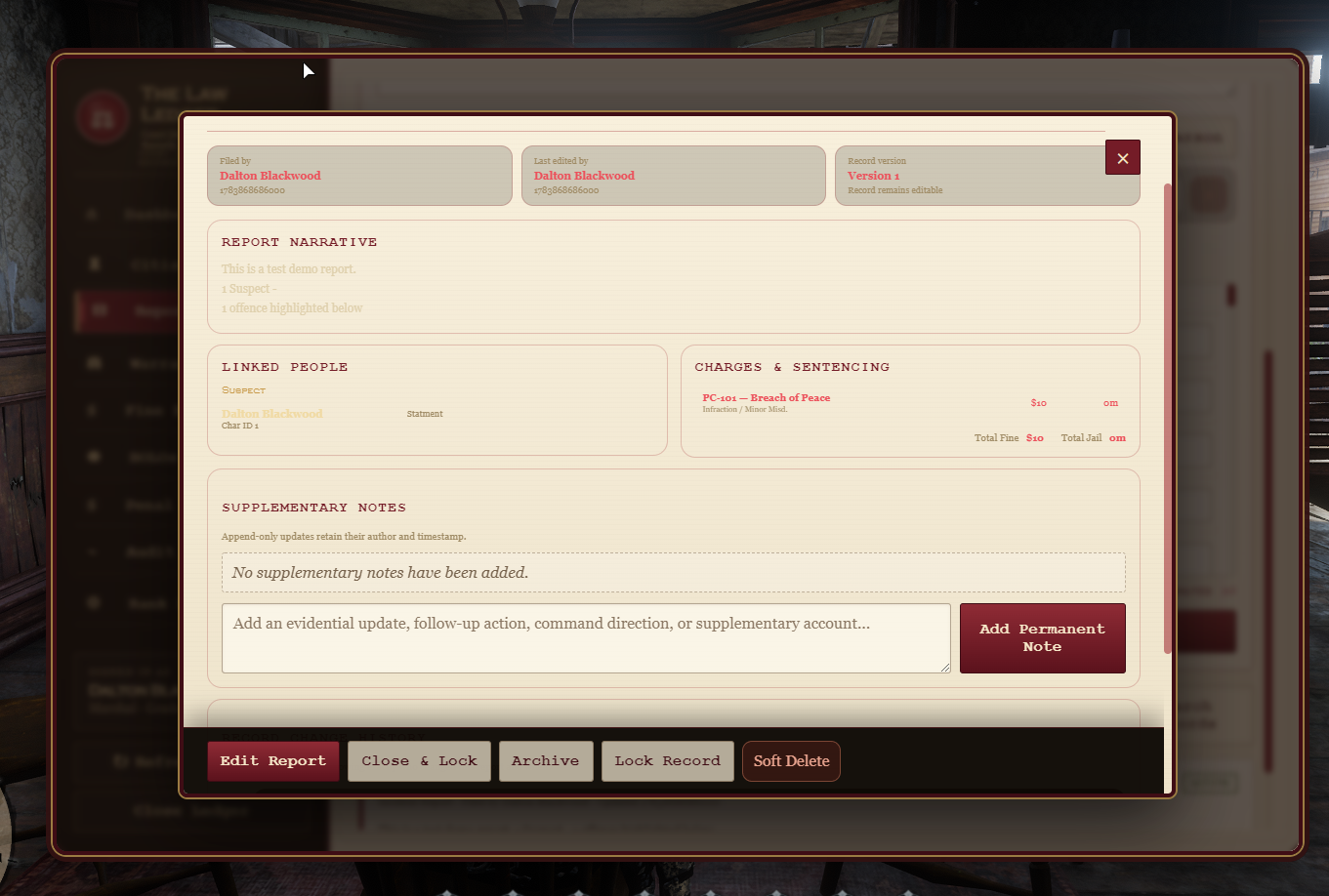Screen dimensions: 1329x896
Task: Click the Version 1 record label
Action: (x=873, y=176)
